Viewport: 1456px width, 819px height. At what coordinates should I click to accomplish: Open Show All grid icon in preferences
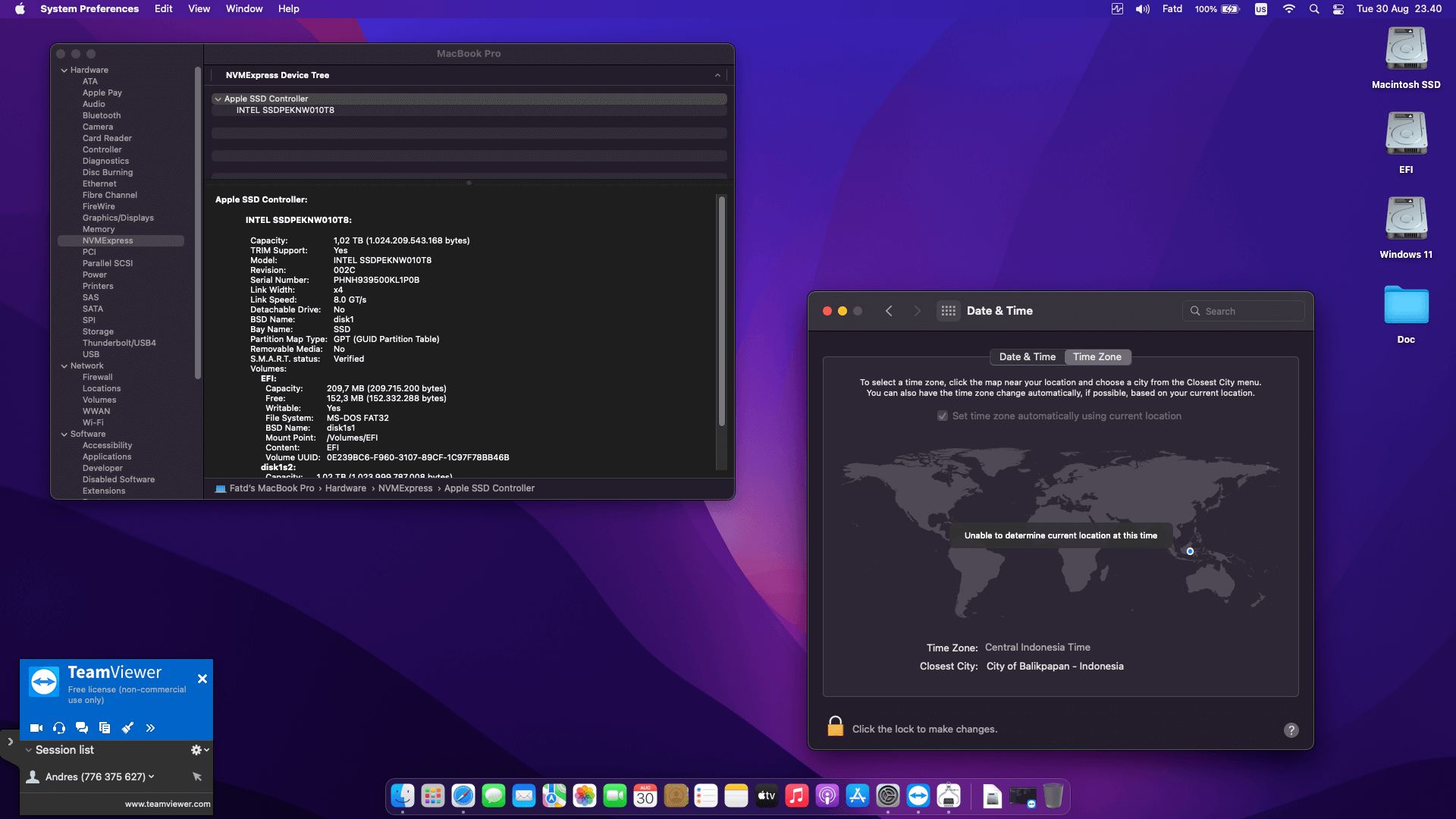948,311
